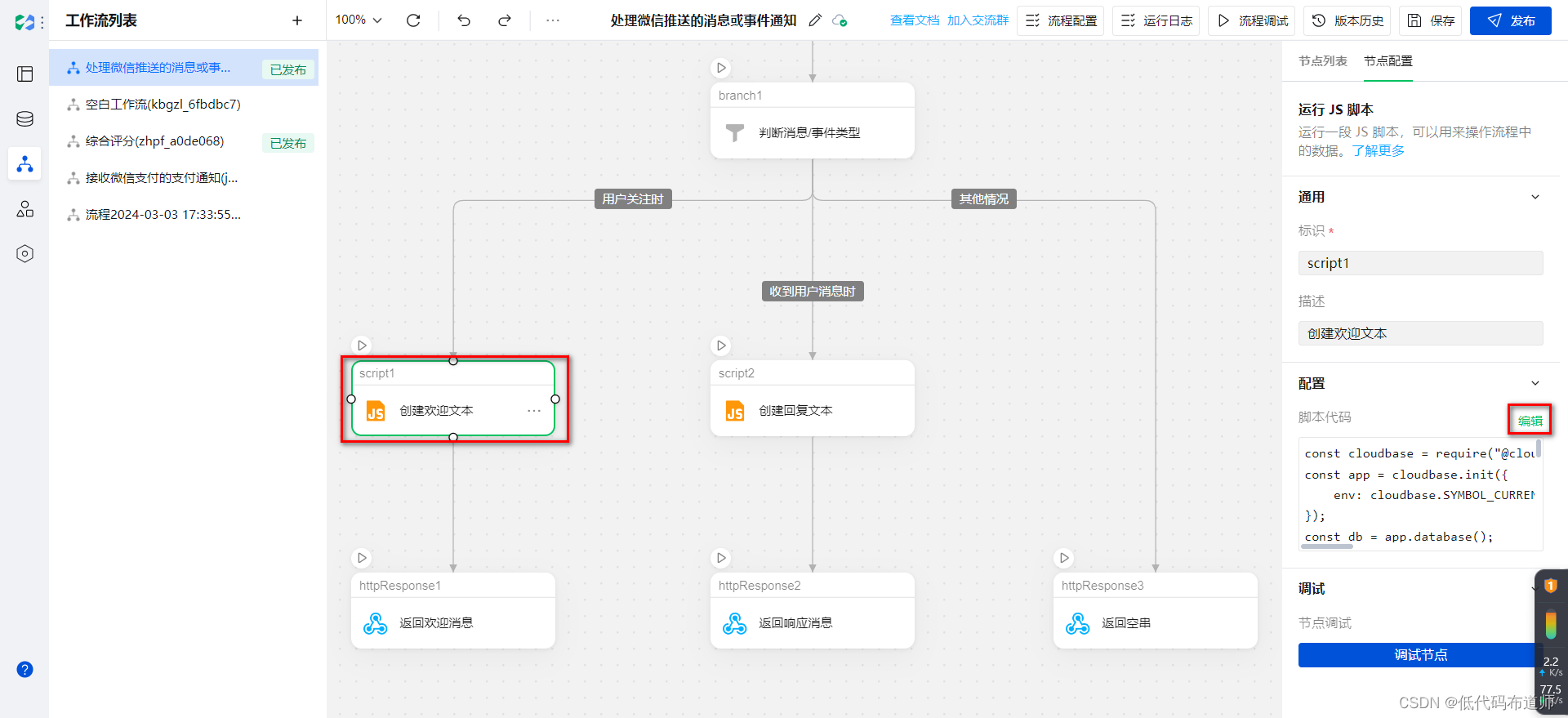Open the 100% zoom dropdown
The image size is (1568, 718).
pos(359,20)
